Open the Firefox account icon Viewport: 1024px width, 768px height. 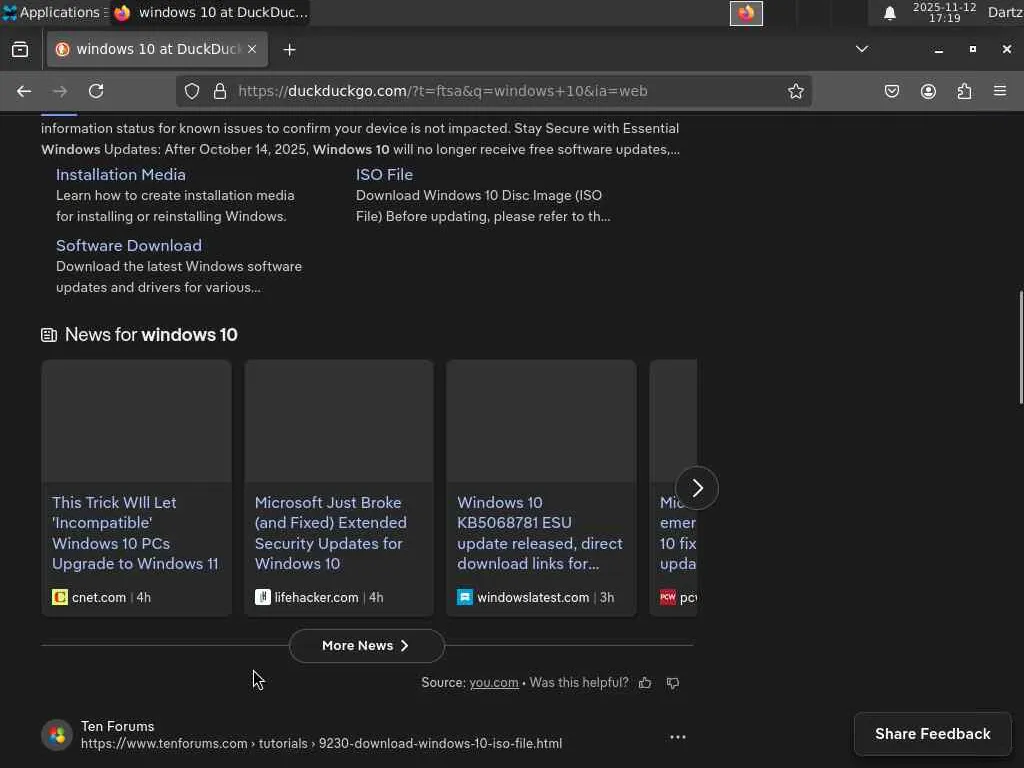(x=928, y=91)
